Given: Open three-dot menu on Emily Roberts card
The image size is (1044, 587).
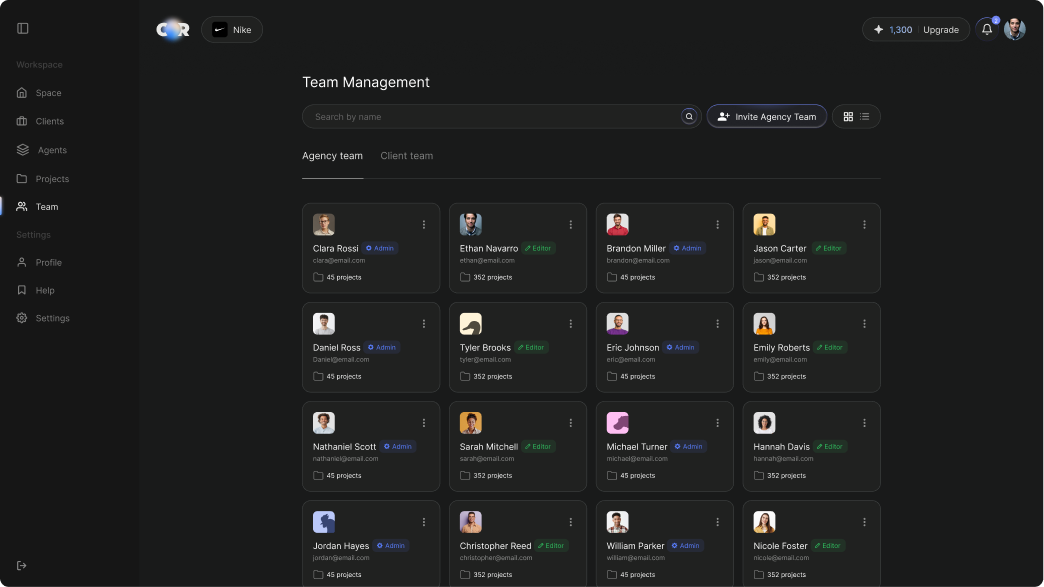Looking at the screenshot, I should (865, 324).
